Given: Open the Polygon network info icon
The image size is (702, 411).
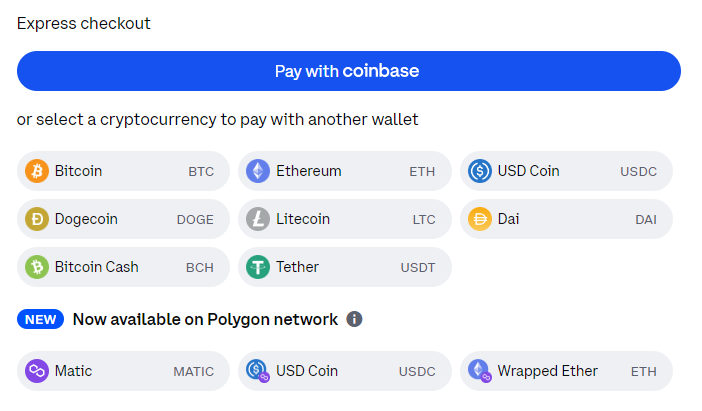Looking at the screenshot, I should (x=354, y=319).
